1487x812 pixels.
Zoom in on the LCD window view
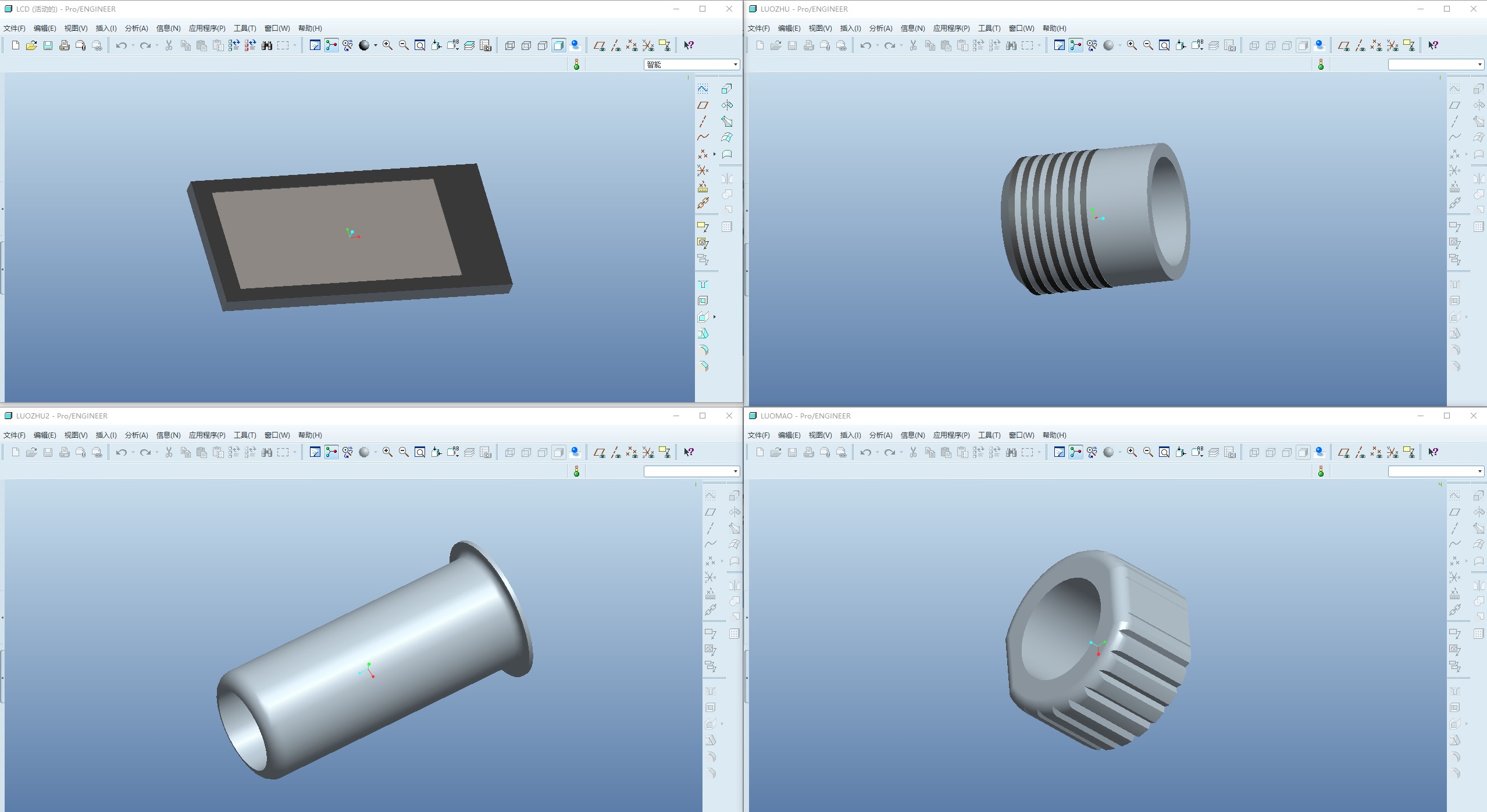(387, 45)
